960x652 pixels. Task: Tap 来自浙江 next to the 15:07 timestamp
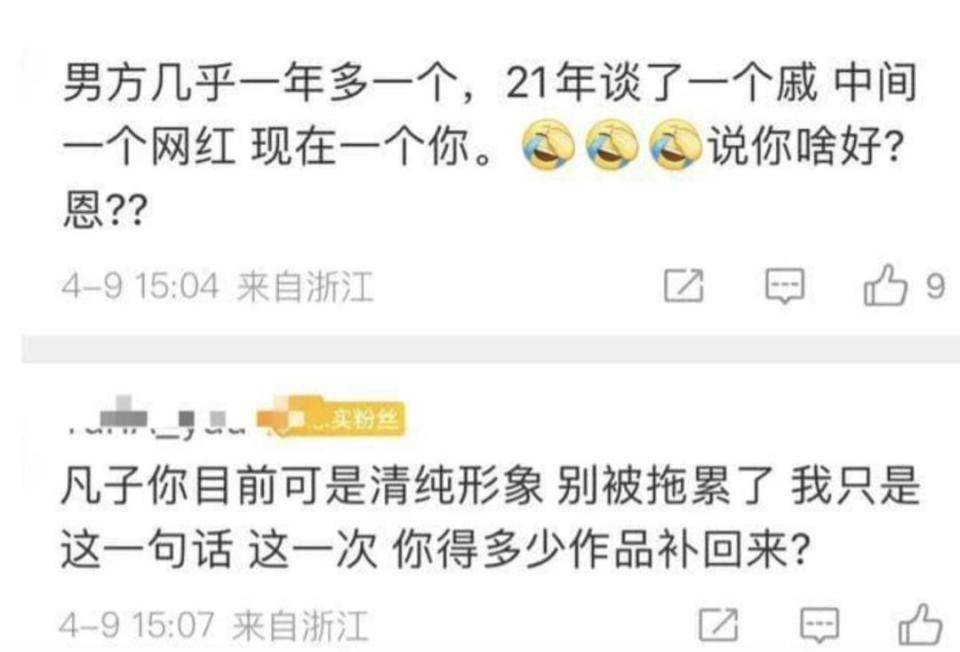click(301, 626)
